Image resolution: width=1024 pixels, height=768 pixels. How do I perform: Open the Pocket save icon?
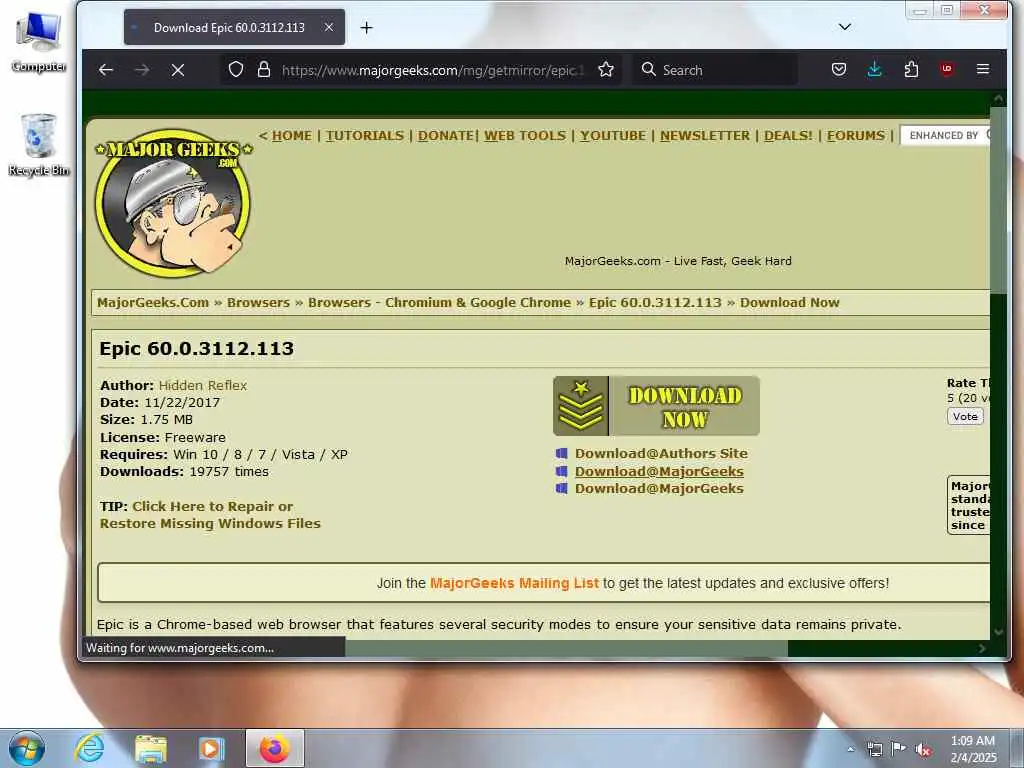(839, 69)
